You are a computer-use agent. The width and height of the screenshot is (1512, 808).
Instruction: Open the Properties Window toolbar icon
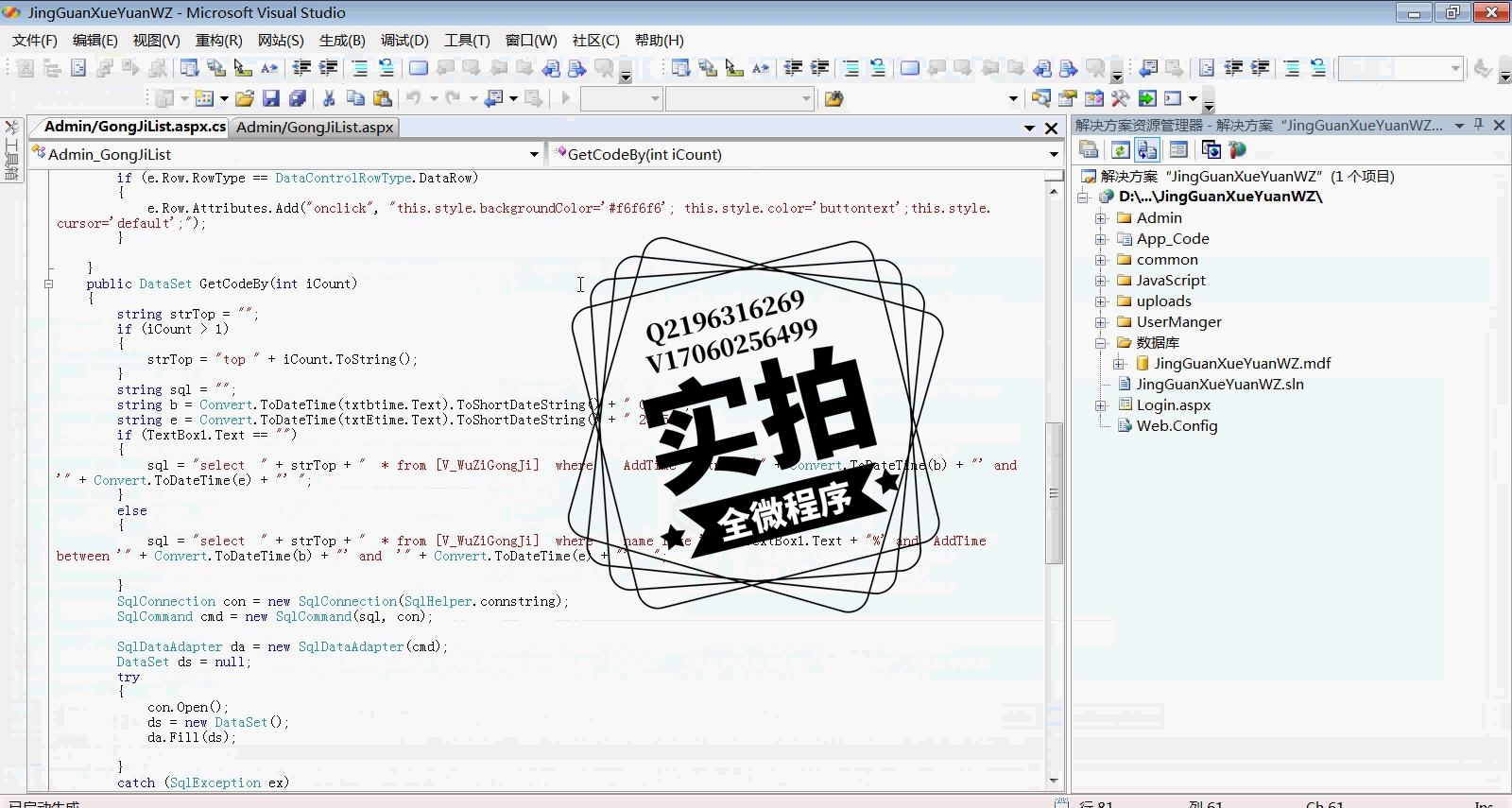[x=1068, y=98]
